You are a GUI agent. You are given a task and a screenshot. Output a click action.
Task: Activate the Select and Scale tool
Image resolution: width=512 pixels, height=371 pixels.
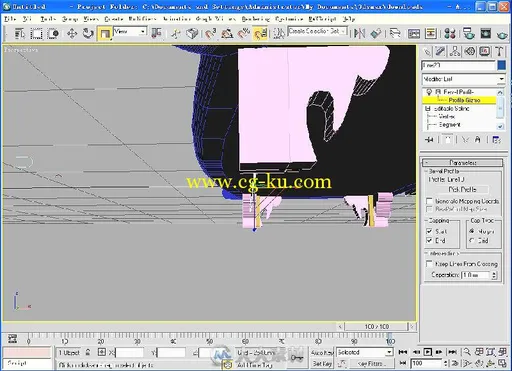coord(105,34)
